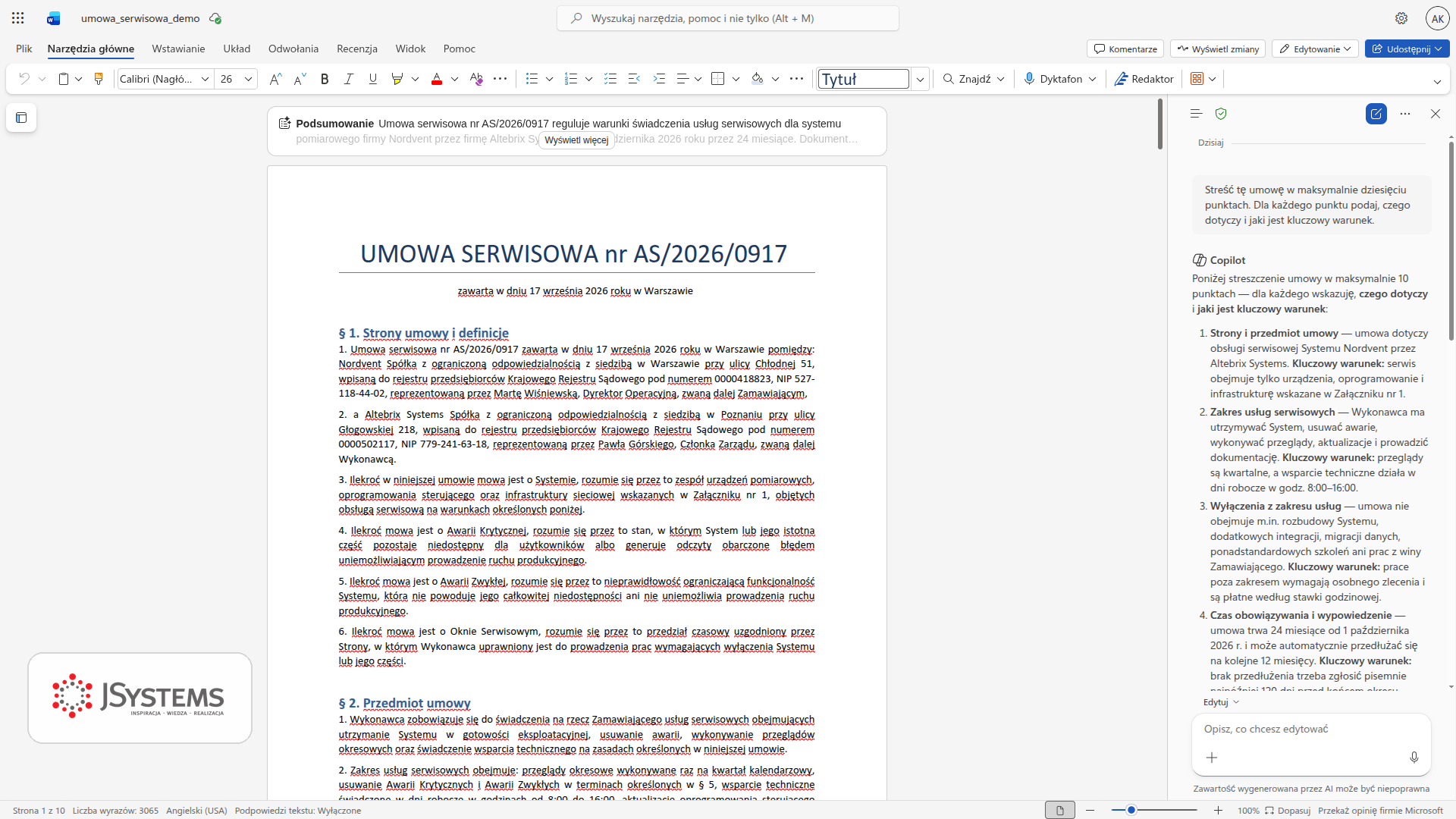1456x819 pixels.
Task: Increase font size
Action: pyautogui.click(x=276, y=79)
